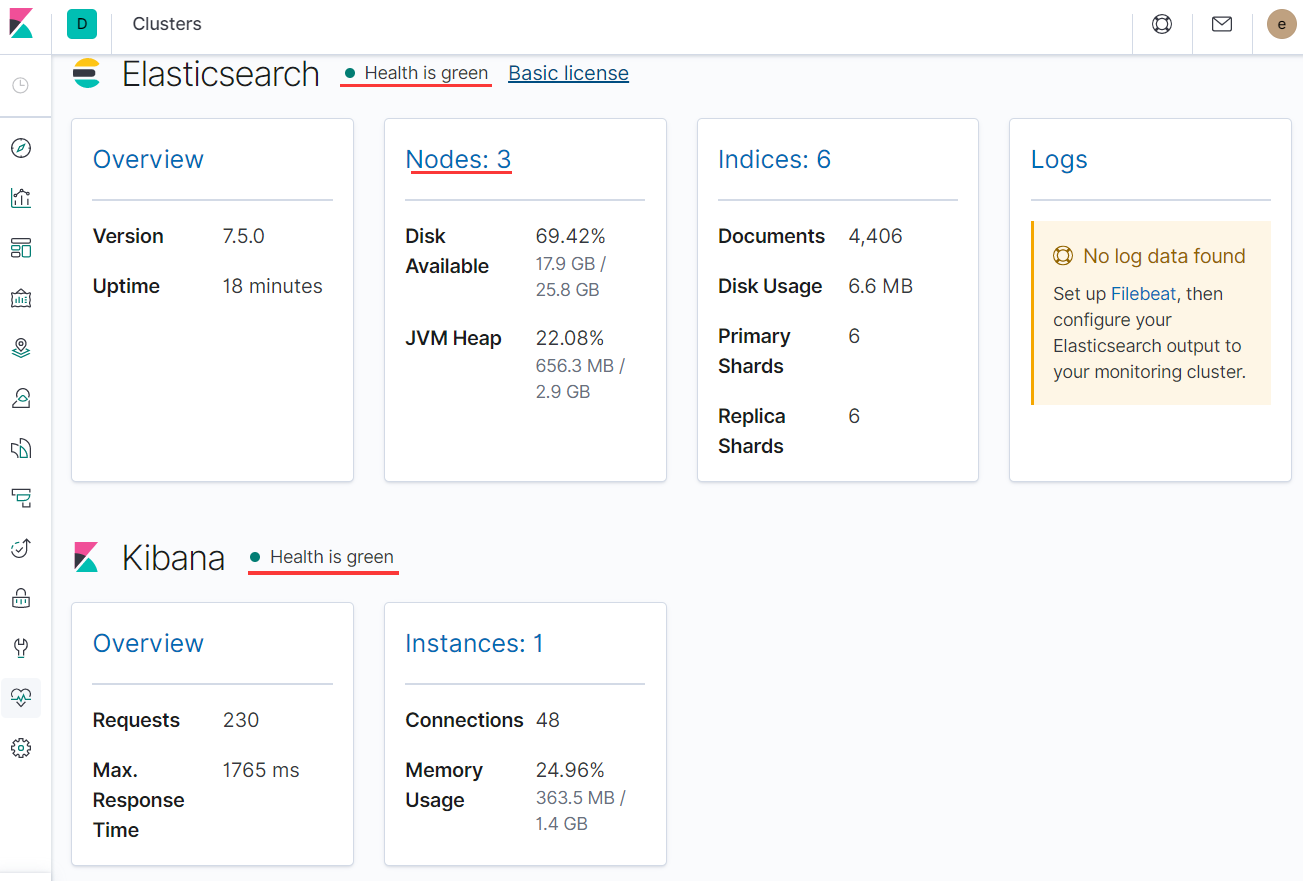Select the Connections value 48
This screenshot has height=881, width=1303.
(548, 720)
